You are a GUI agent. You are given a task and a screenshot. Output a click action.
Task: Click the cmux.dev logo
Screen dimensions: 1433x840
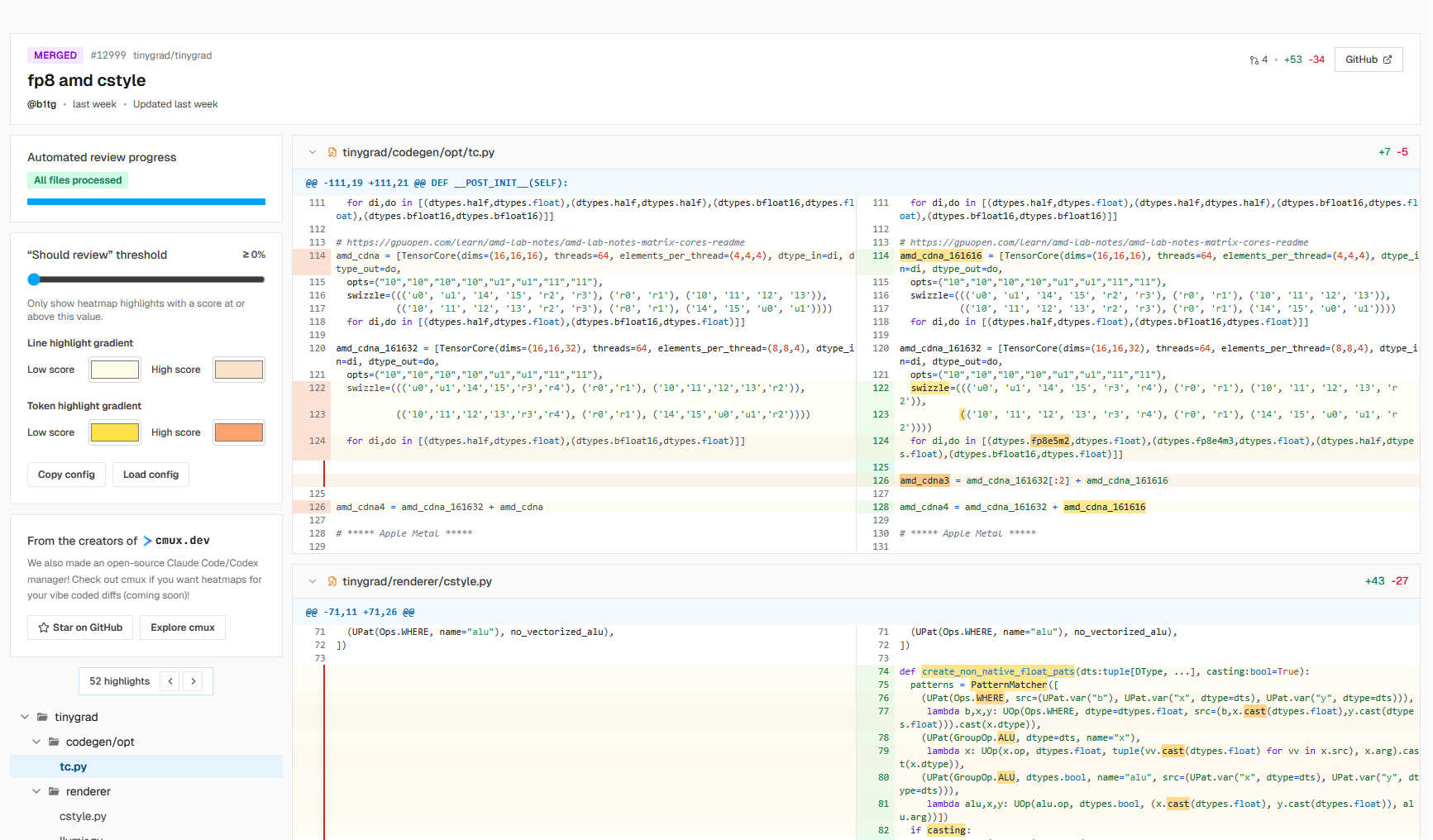tap(176, 541)
